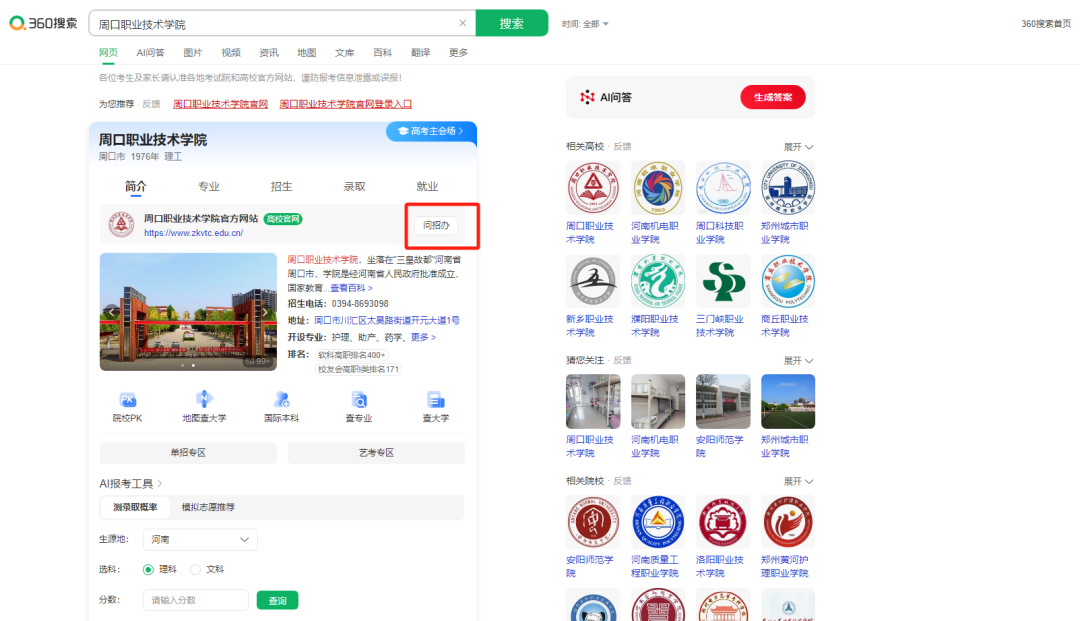
Task: Switch to 模拟志愿推荐 toggle tab
Action: point(207,507)
